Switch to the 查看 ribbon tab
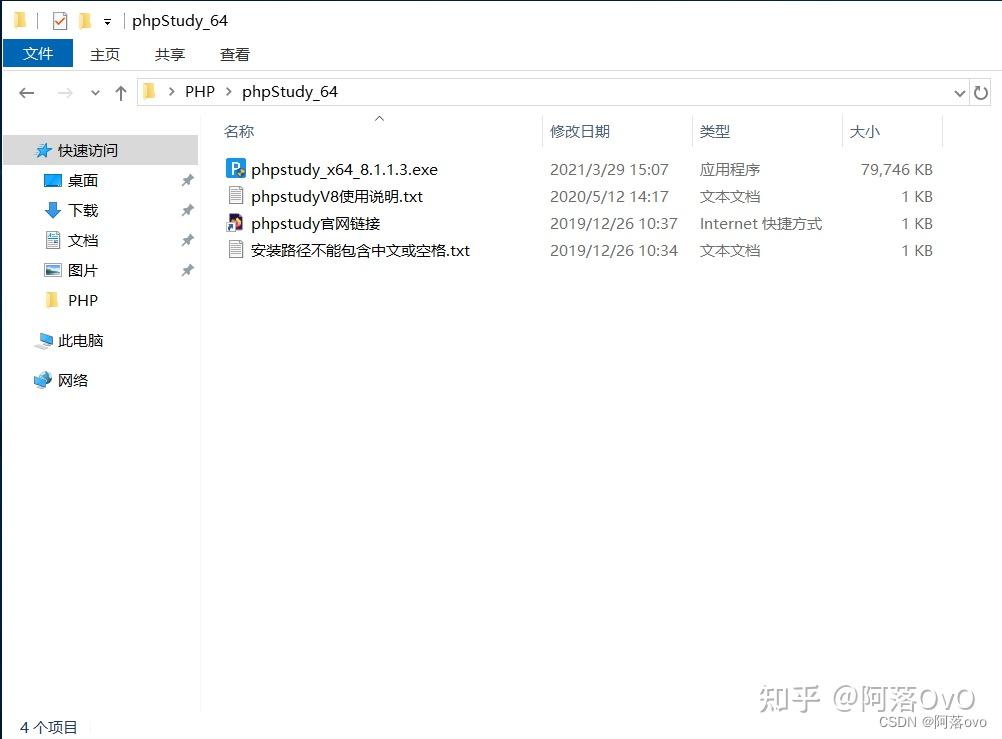This screenshot has width=1002, height=739. [x=234, y=54]
